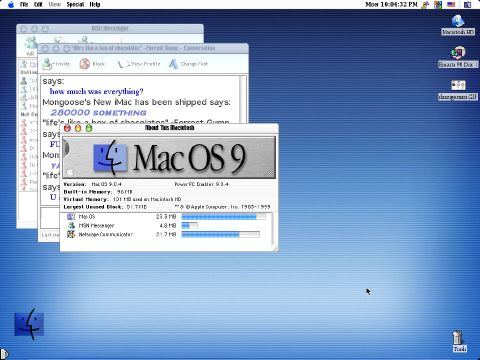Click the second toolbar icon in MSN Messenger window
The height and width of the screenshot is (360, 480).
58,40
